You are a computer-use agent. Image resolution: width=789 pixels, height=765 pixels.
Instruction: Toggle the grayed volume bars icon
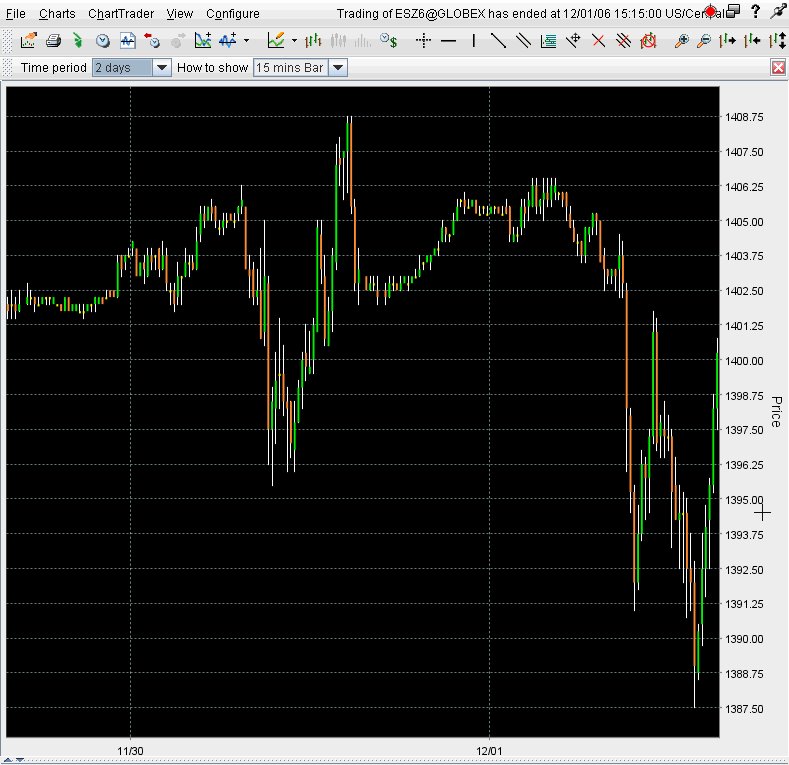pyautogui.click(x=362, y=41)
